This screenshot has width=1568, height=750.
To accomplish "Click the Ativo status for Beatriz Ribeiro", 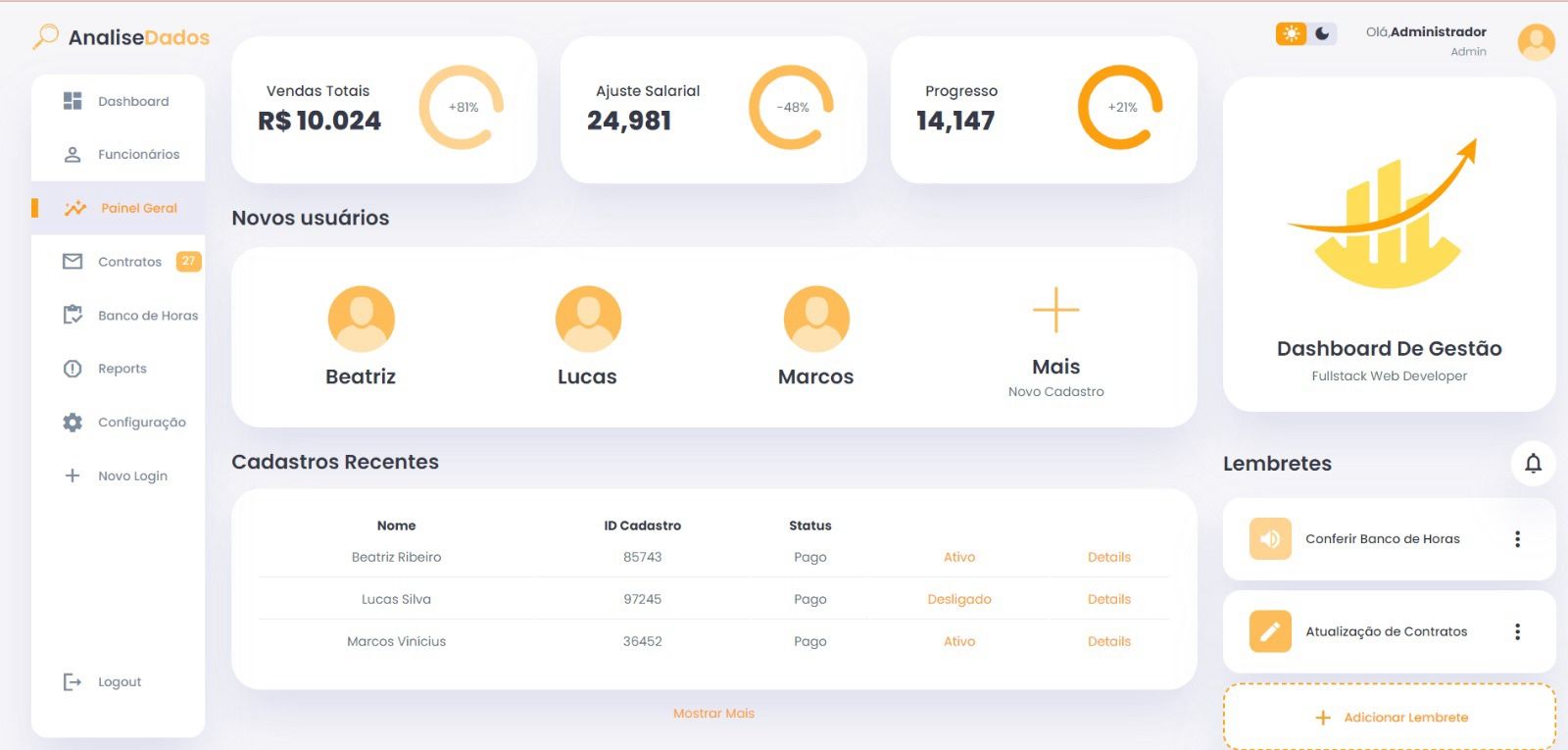I will (959, 557).
